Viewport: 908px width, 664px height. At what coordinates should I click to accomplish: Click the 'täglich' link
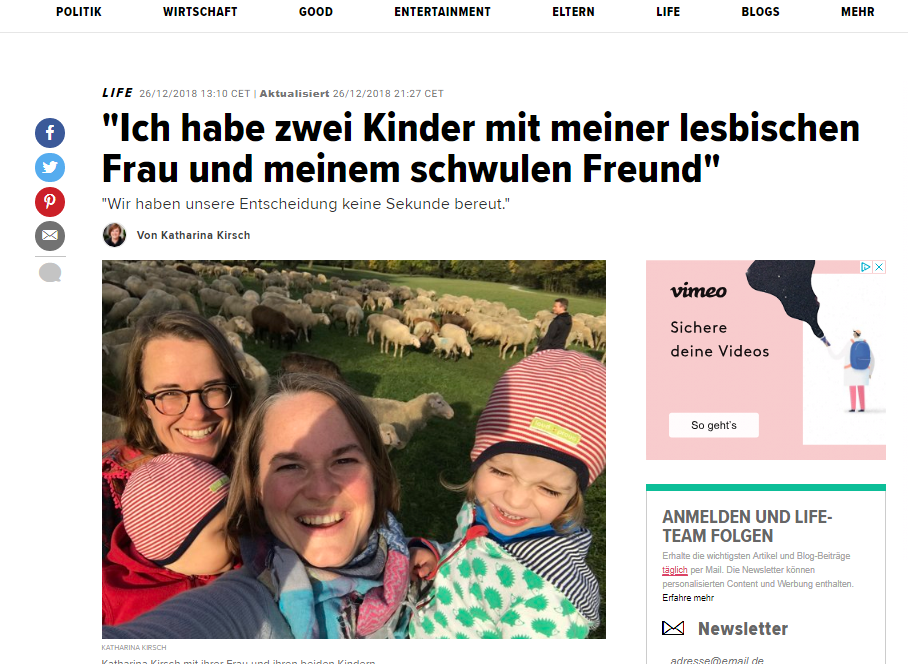tap(675, 570)
